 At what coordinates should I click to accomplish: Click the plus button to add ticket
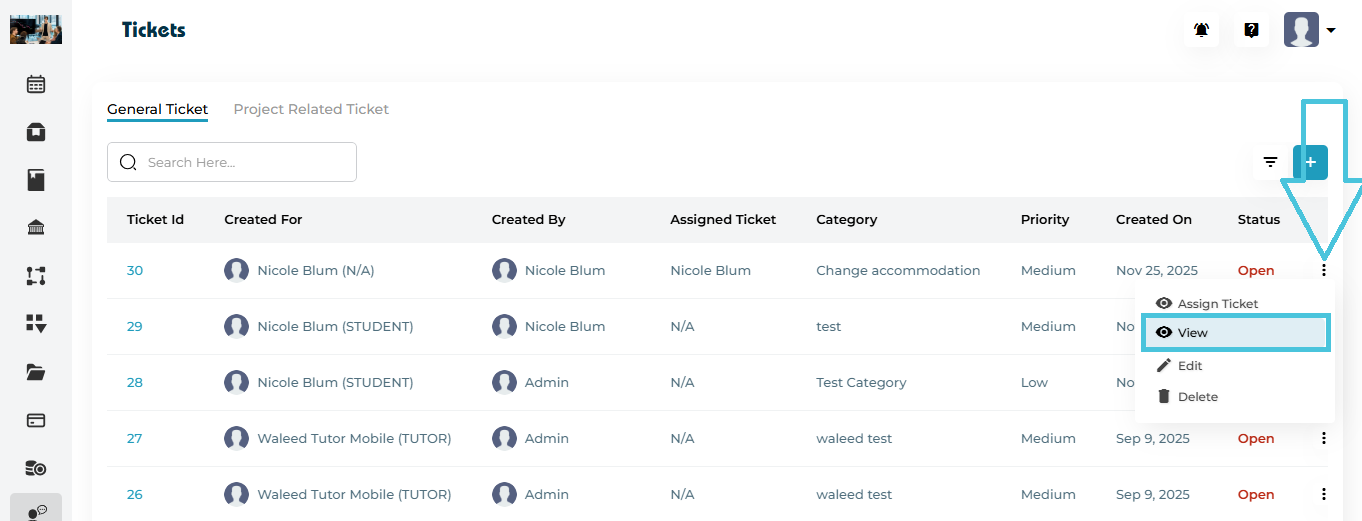[1310, 162]
